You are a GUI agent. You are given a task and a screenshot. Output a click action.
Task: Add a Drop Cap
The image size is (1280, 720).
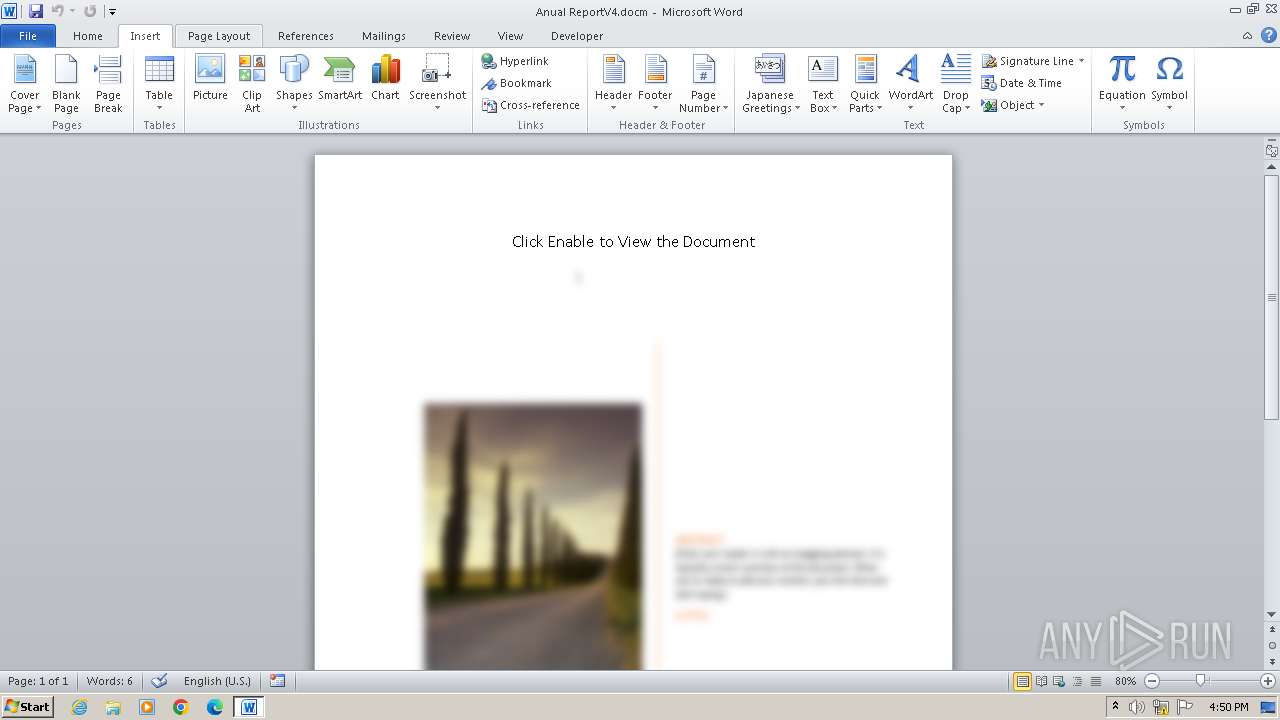(x=955, y=84)
